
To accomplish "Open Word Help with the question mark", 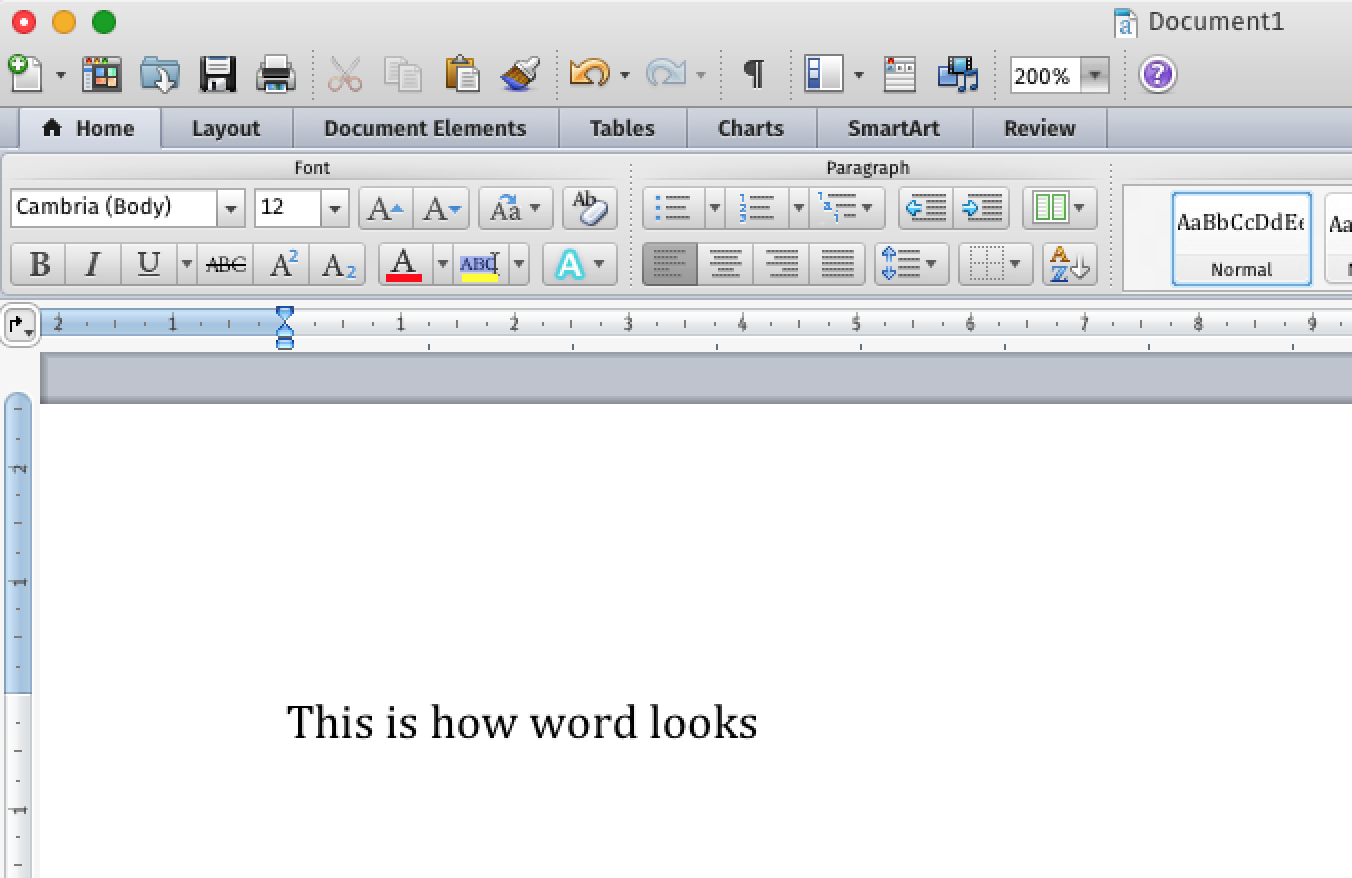I will [x=1157, y=74].
